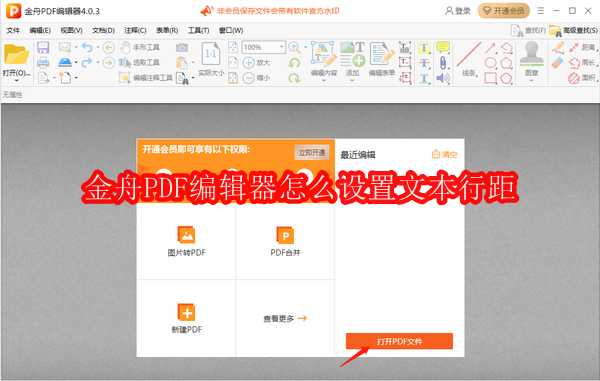Click the yellow sticky note comment icon
The image size is (600, 381).
[443, 47]
